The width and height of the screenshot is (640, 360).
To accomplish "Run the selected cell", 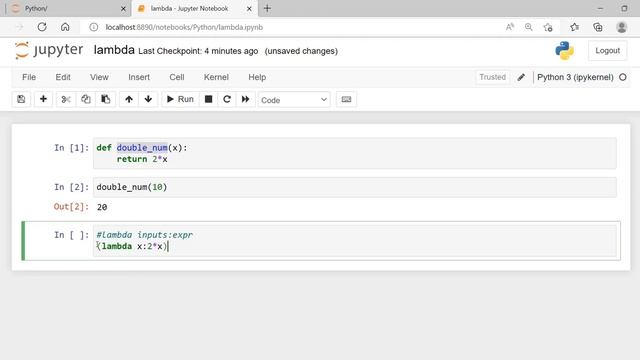I will [x=180, y=99].
